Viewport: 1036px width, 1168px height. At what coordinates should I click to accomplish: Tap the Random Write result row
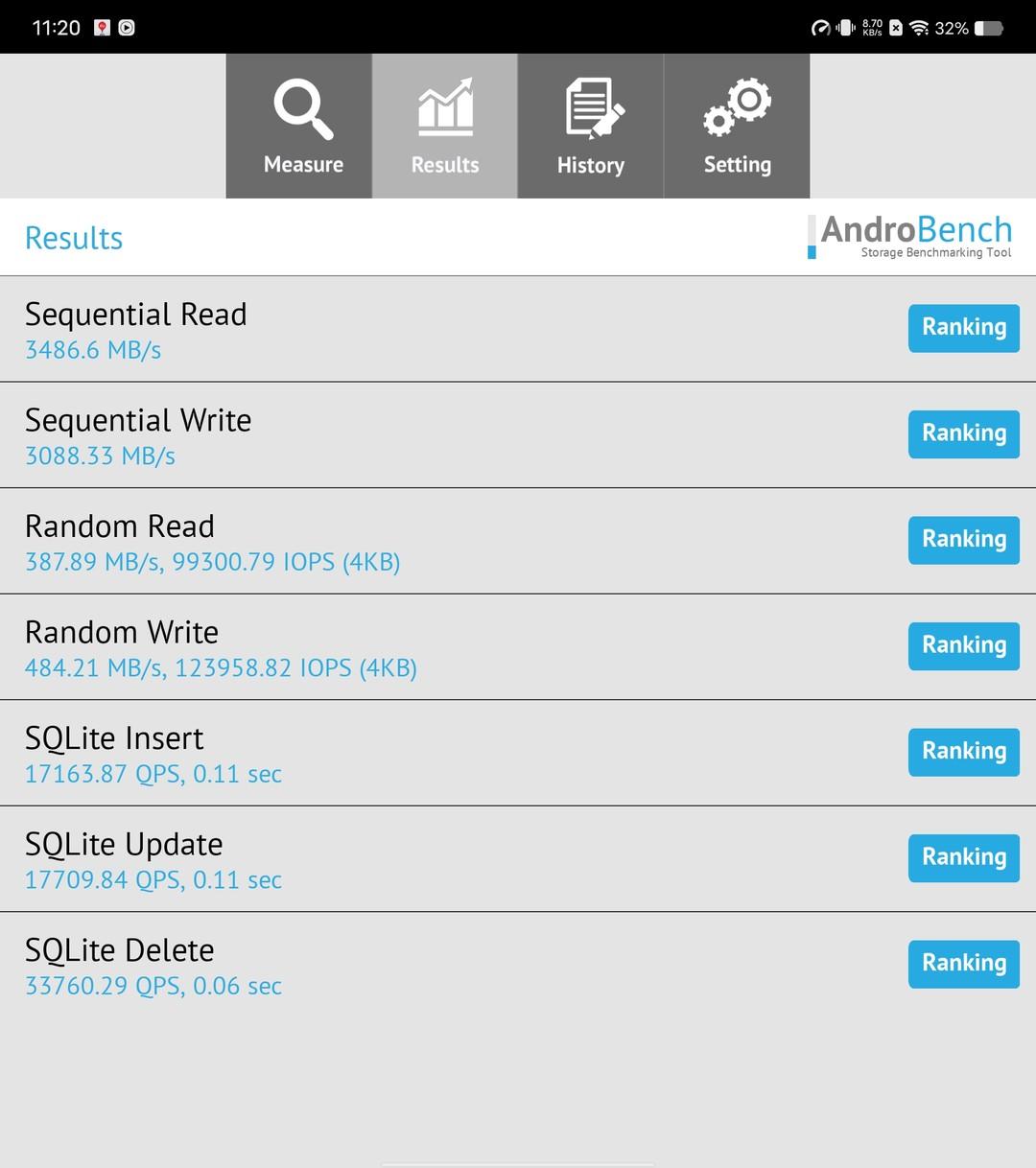[384, 647]
